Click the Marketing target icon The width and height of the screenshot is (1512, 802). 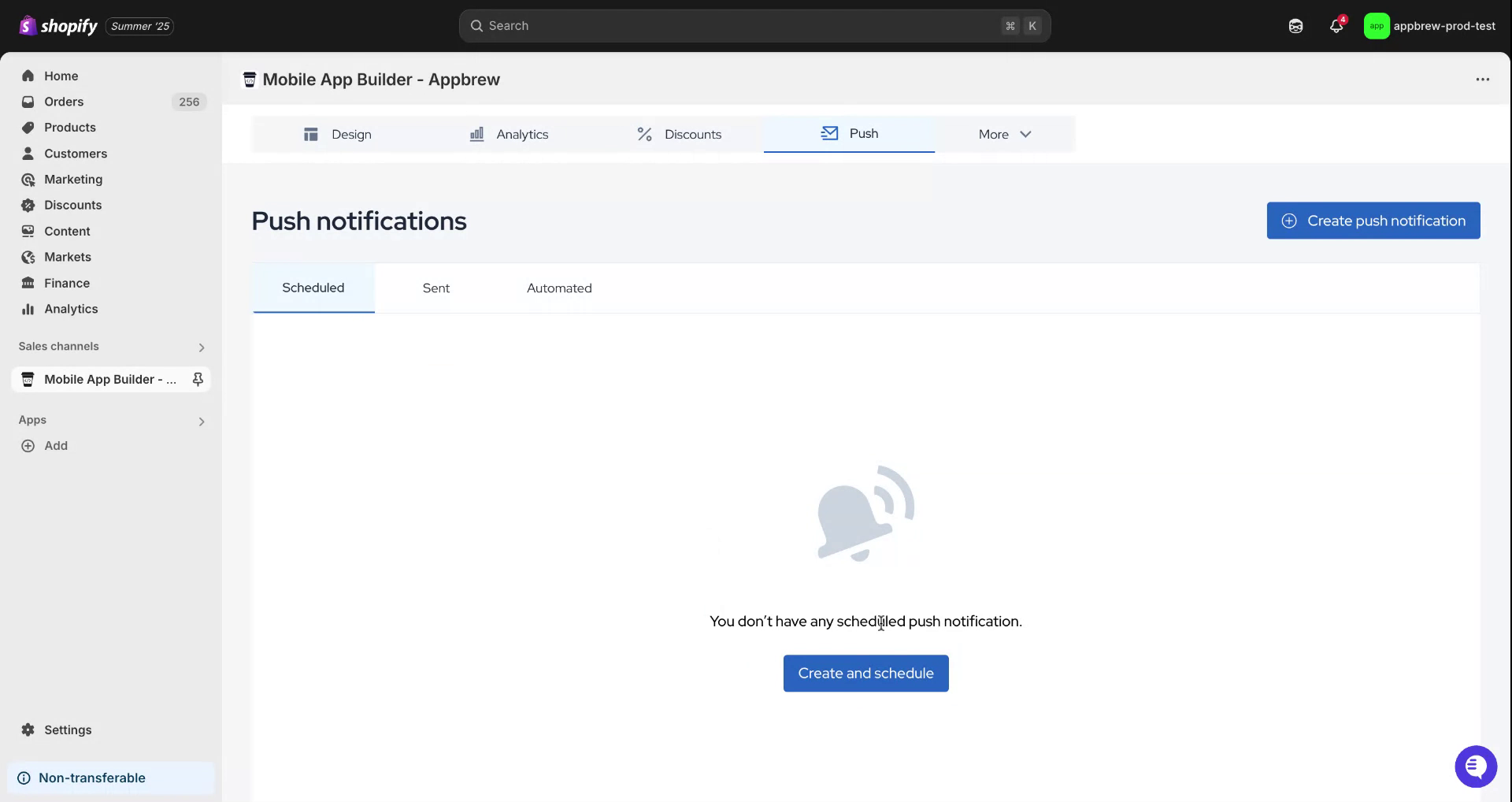[28, 180]
